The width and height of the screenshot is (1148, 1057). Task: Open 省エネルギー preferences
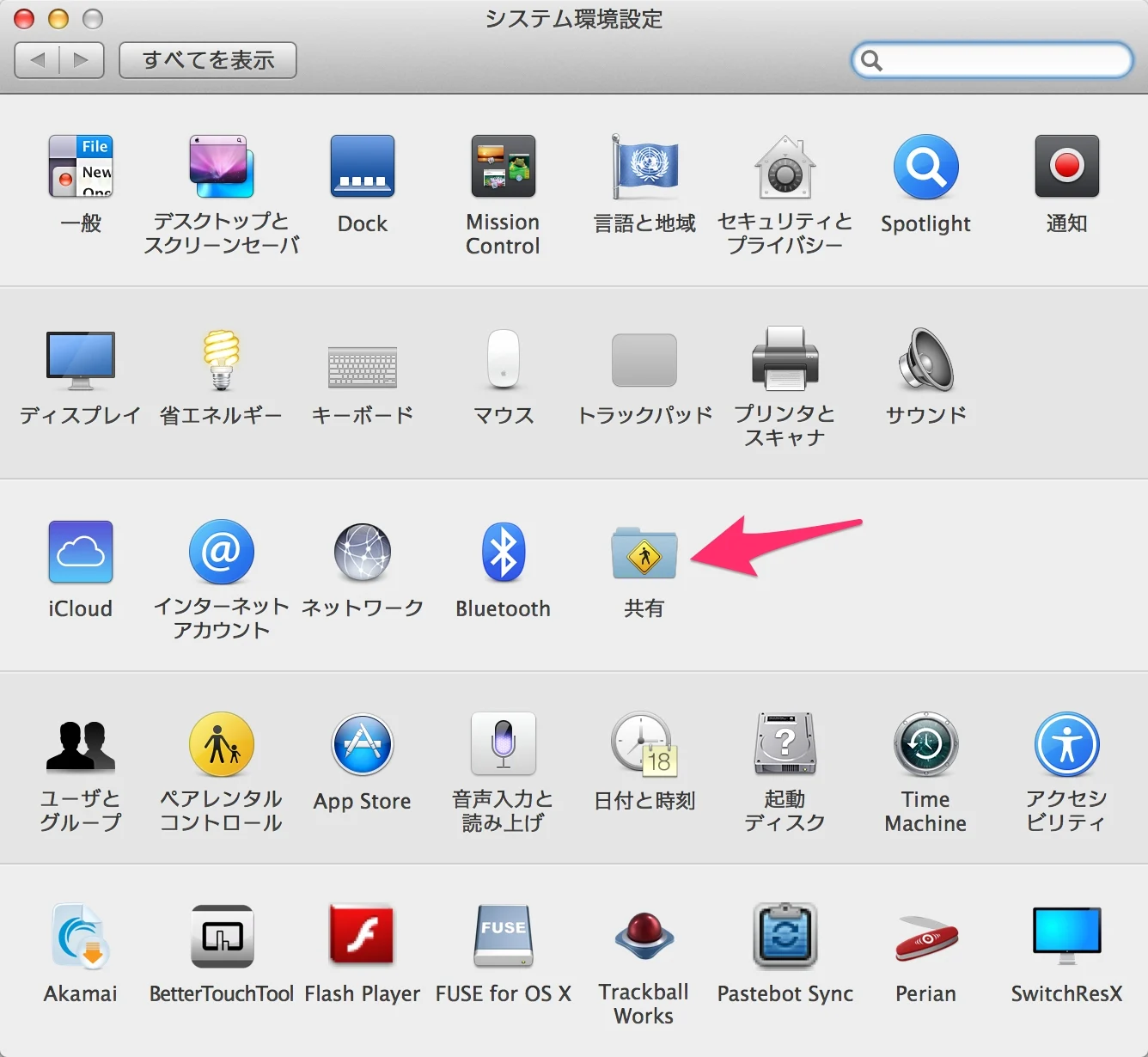(222, 359)
